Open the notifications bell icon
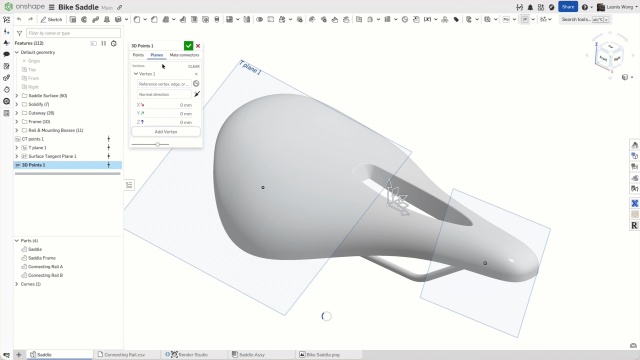 530,7
